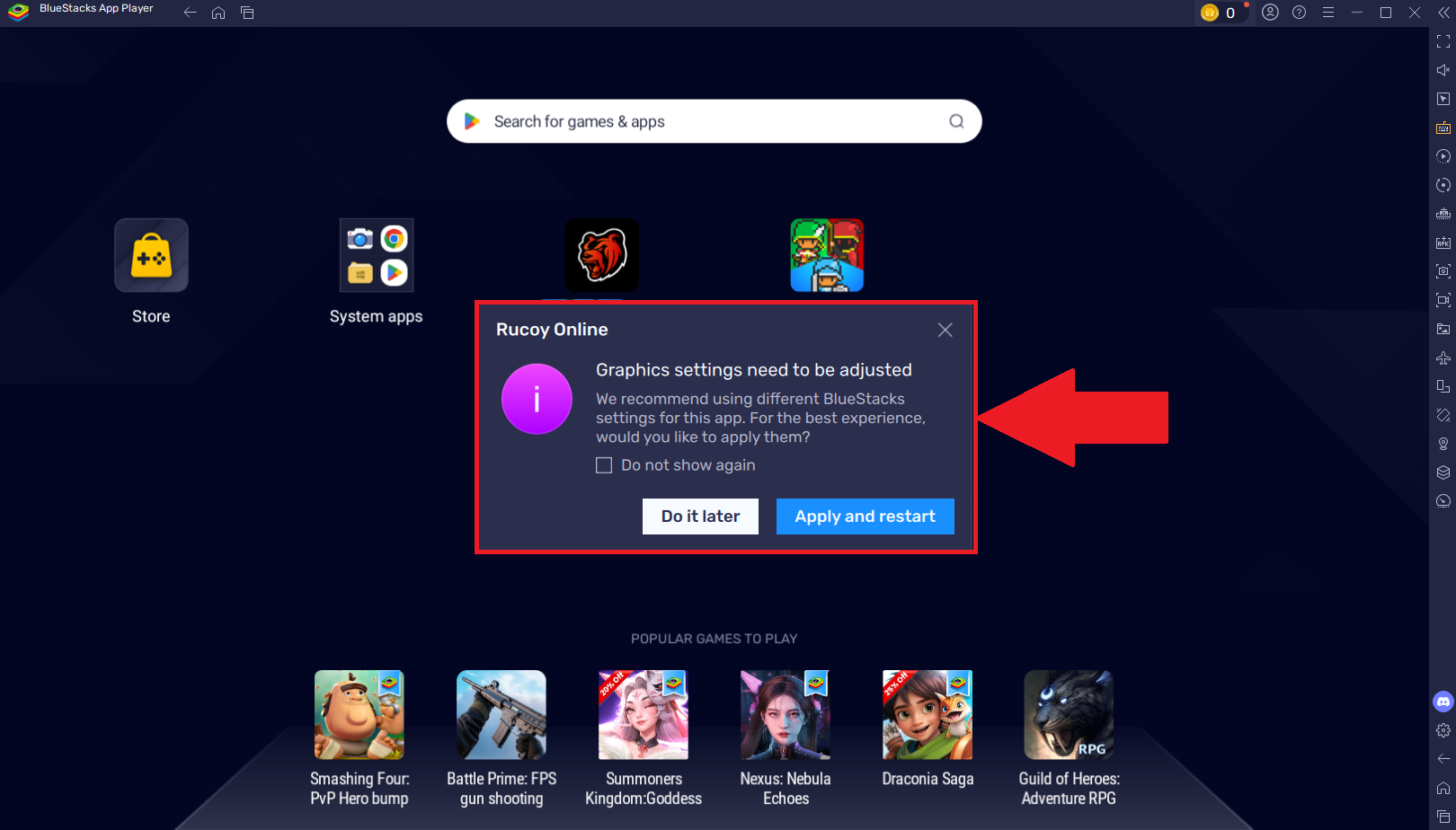Image resolution: width=1456 pixels, height=830 pixels.
Task: Open set location pin icon
Action: tap(1443, 444)
